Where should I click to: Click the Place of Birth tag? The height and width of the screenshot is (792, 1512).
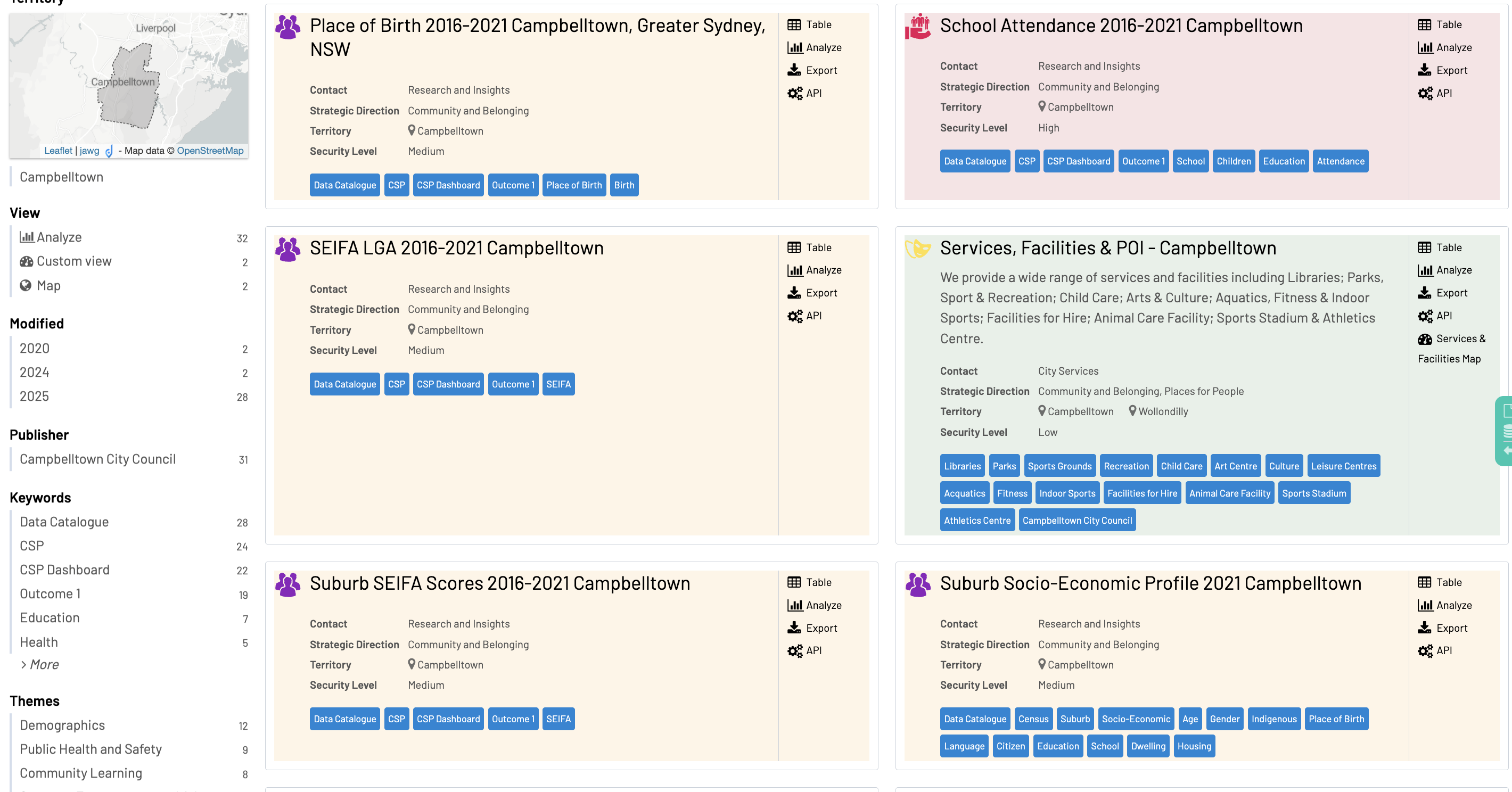coord(573,185)
